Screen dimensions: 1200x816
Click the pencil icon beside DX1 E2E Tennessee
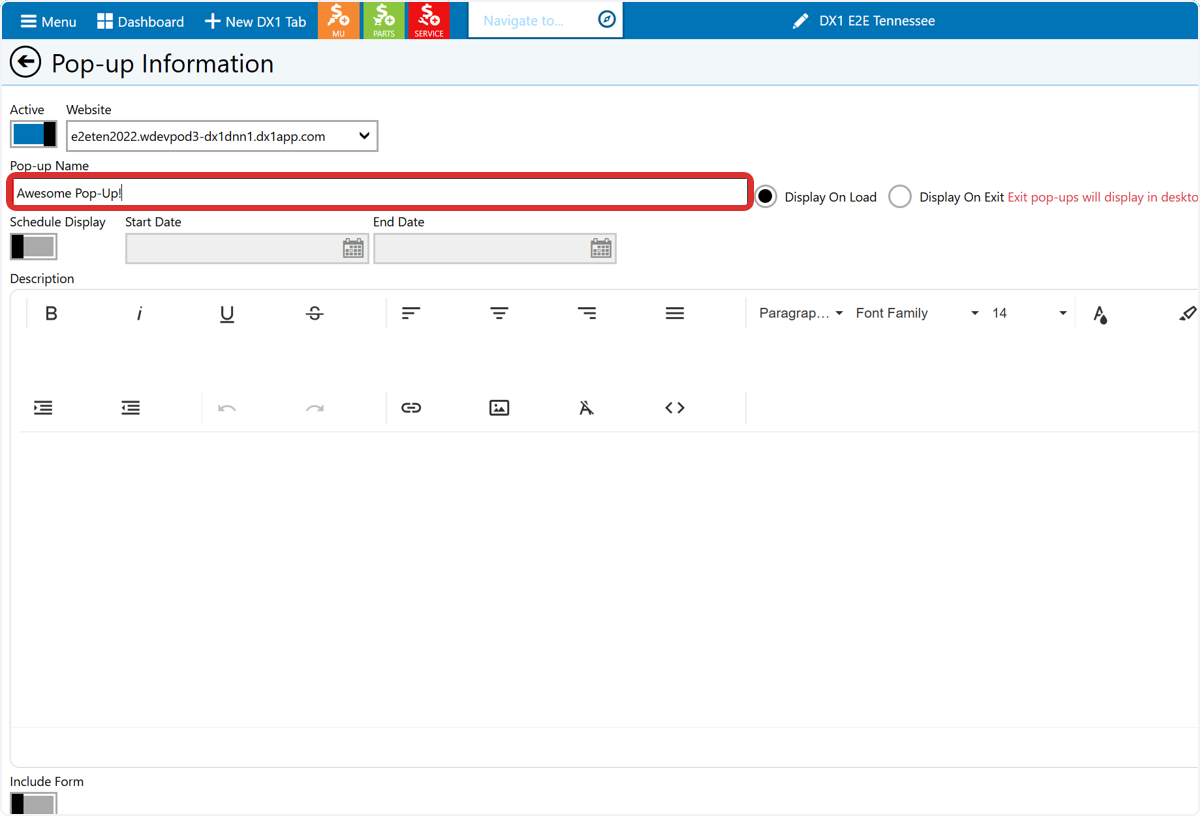pyautogui.click(x=800, y=21)
